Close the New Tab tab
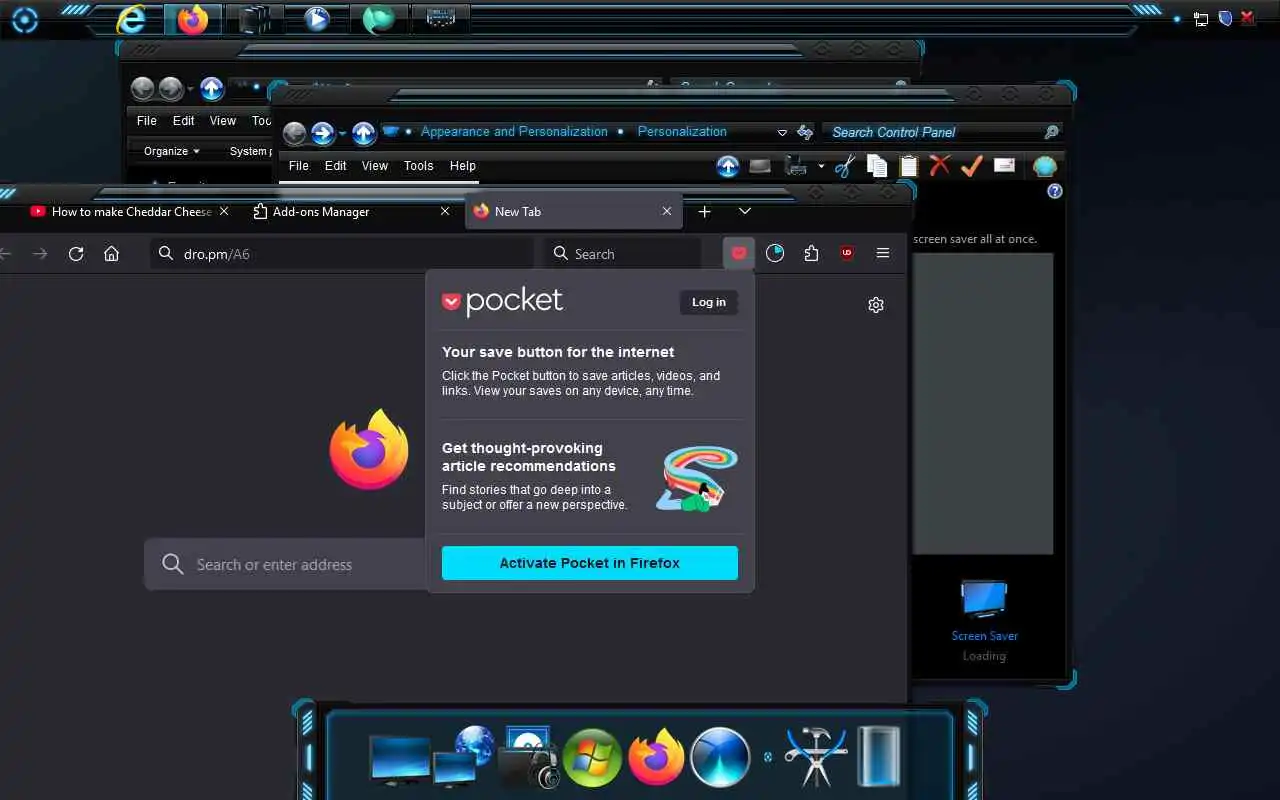Image resolution: width=1280 pixels, height=800 pixels. (x=667, y=212)
